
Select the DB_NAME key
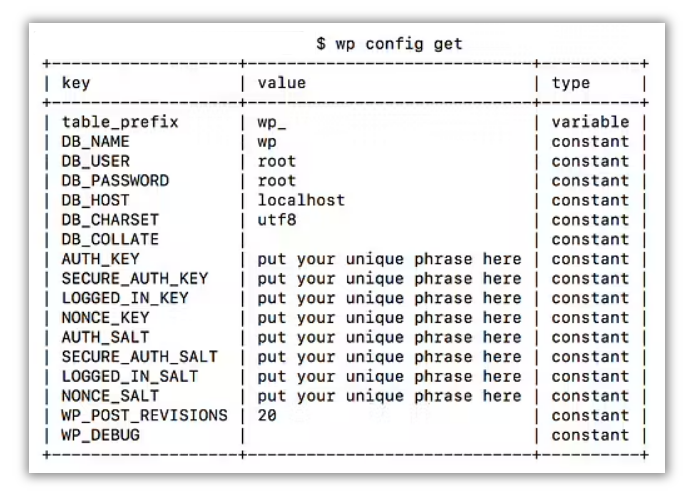96,142
